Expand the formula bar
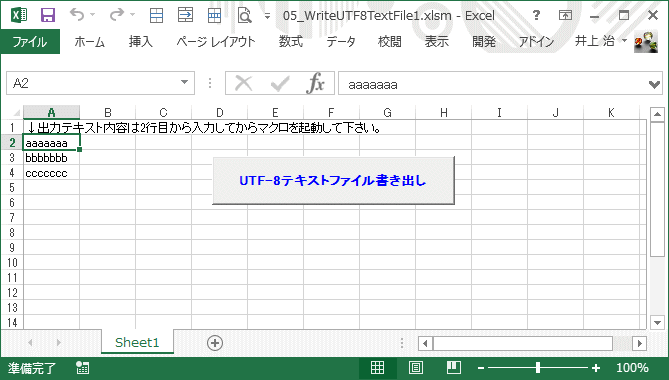This screenshot has width=669, height=380. [654, 84]
